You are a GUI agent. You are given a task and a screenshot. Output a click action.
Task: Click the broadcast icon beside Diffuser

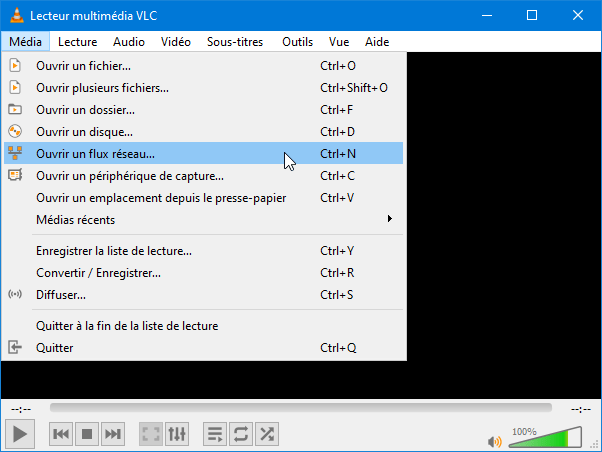coord(15,295)
